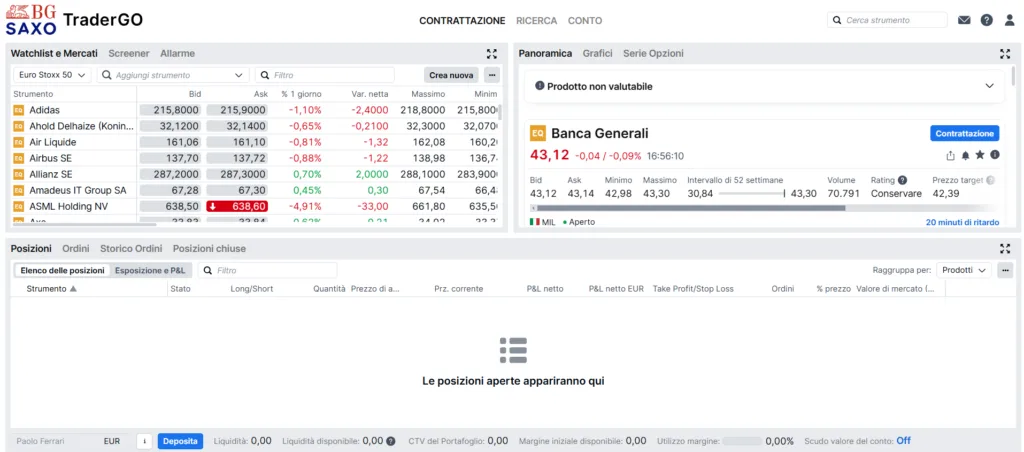Click the Rating help icon

(903, 180)
